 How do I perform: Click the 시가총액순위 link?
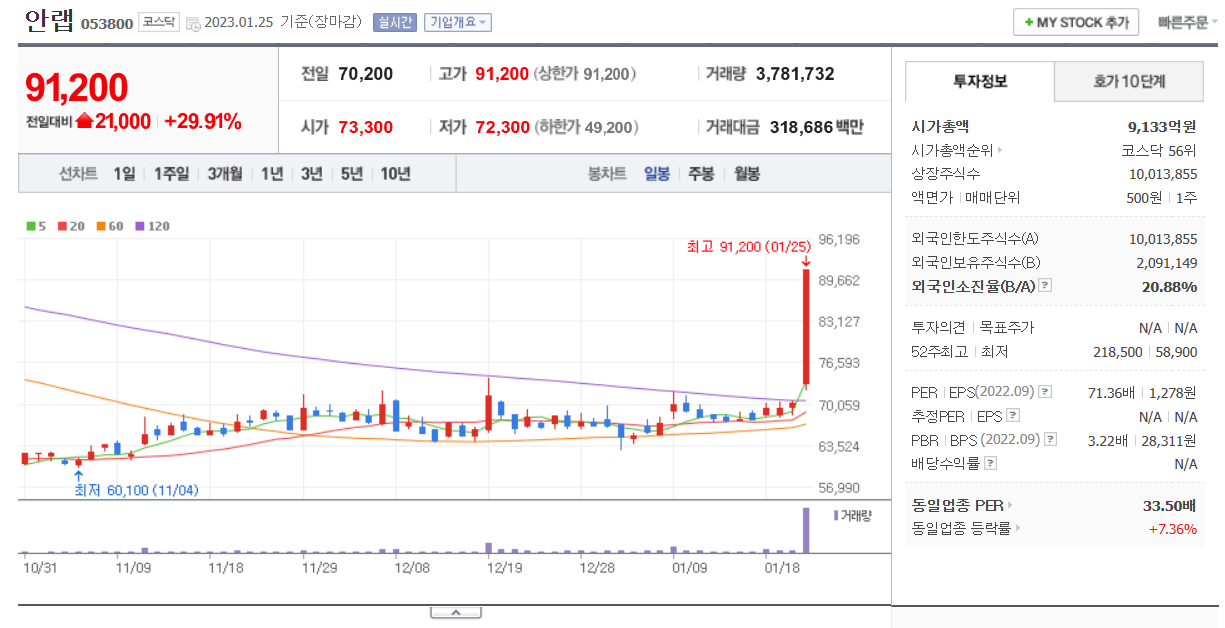[951, 151]
